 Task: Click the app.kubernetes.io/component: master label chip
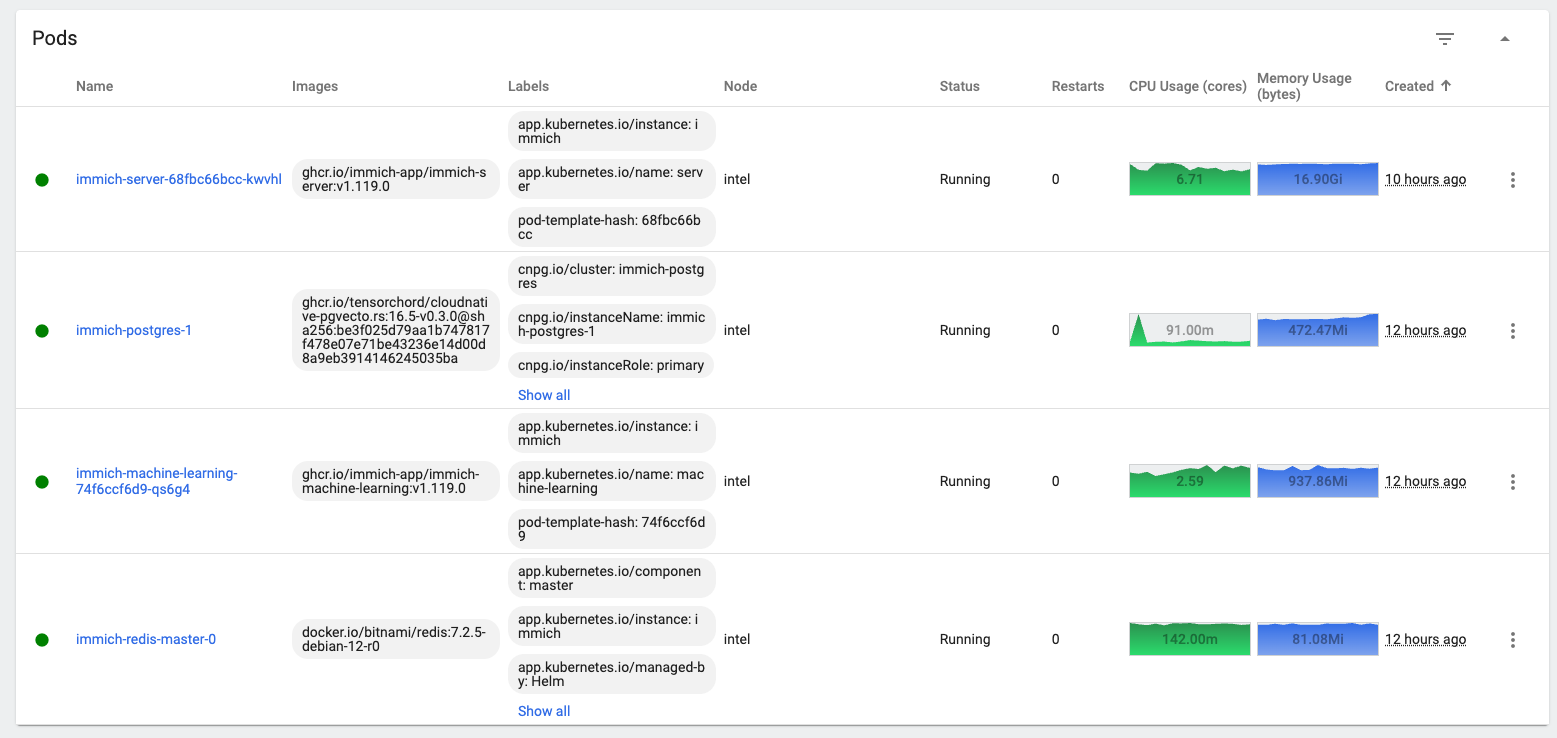pyautogui.click(x=612, y=578)
